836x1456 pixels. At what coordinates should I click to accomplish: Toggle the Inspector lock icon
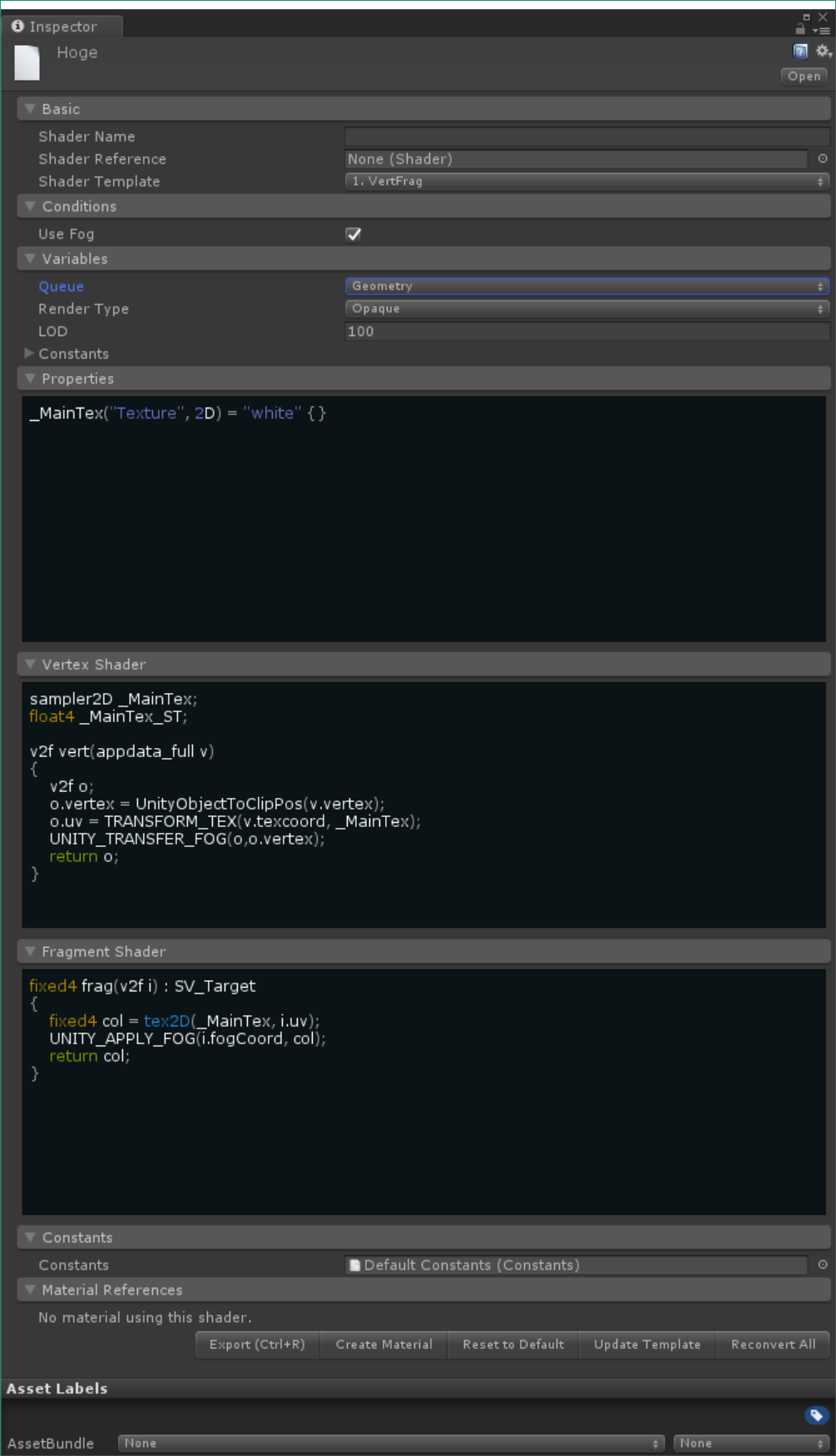point(800,29)
